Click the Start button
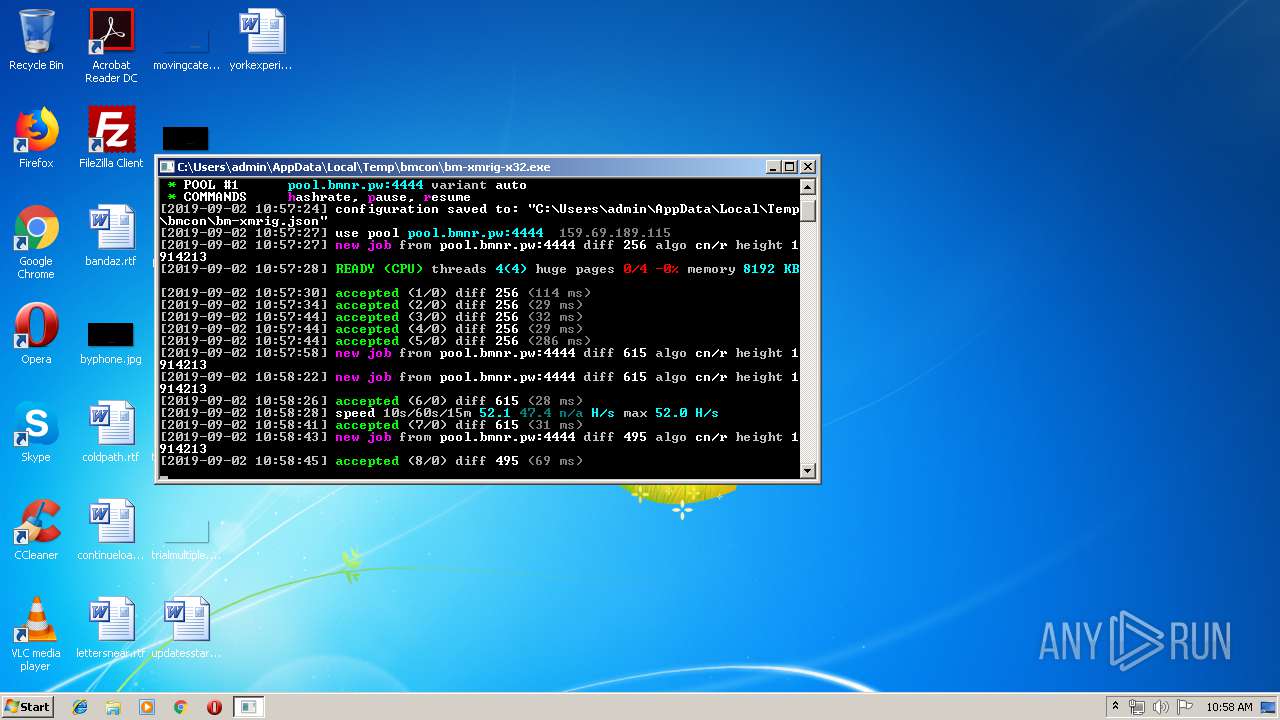The width and height of the screenshot is (1280, 720). (x=28, y=706)
